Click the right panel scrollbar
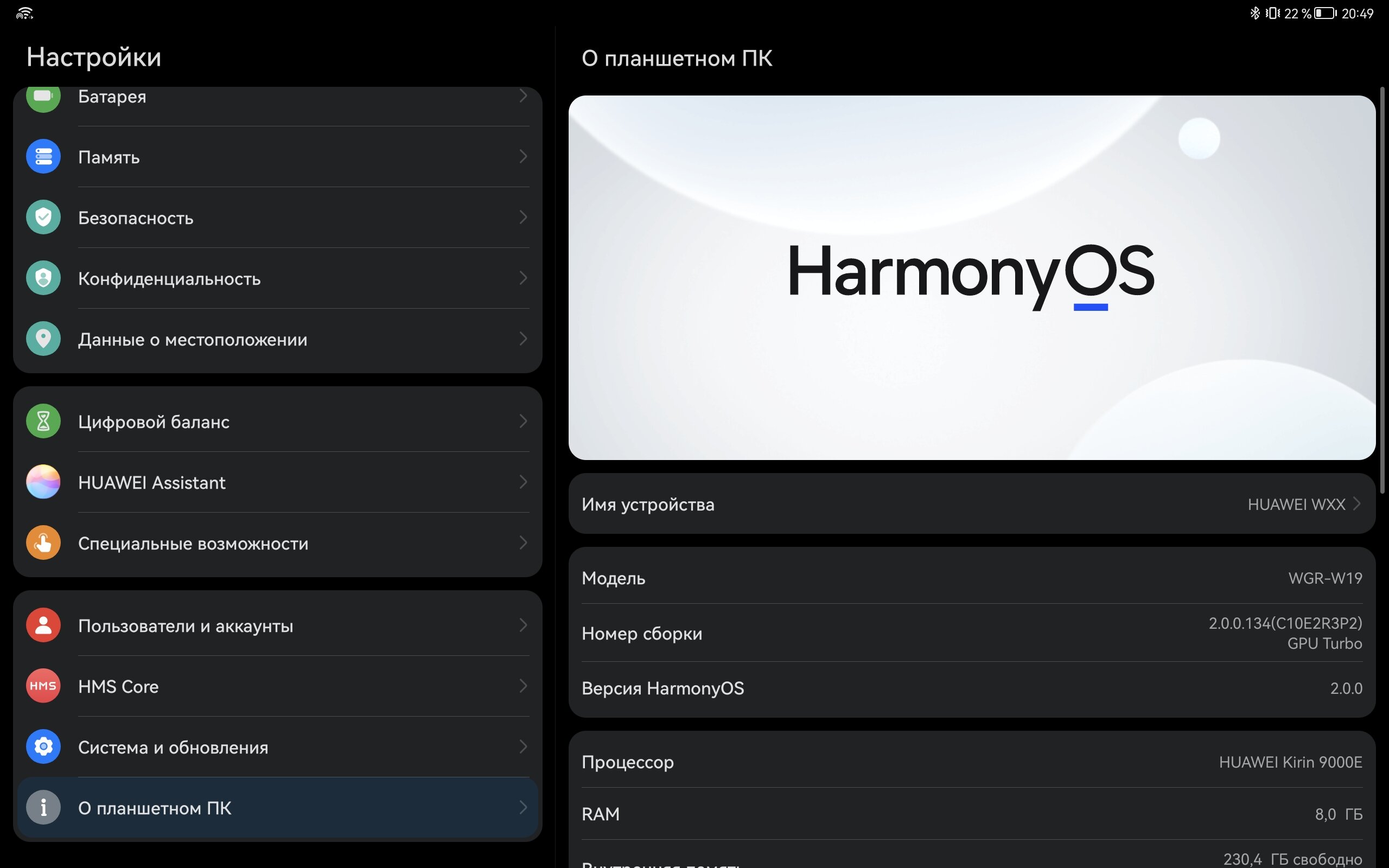This screenshot has height=868, width=1389. click(x=1382, y=289)
